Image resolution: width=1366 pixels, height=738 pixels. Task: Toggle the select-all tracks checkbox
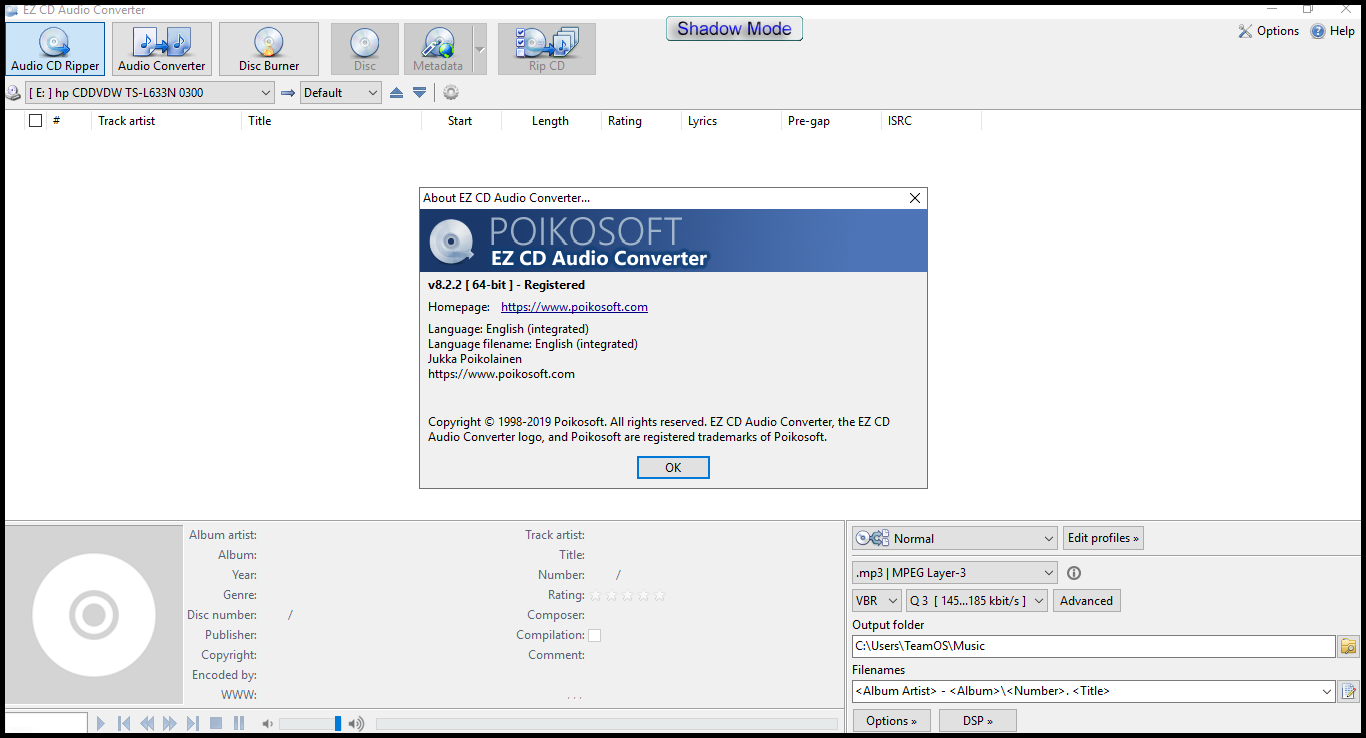click(36, 121)
